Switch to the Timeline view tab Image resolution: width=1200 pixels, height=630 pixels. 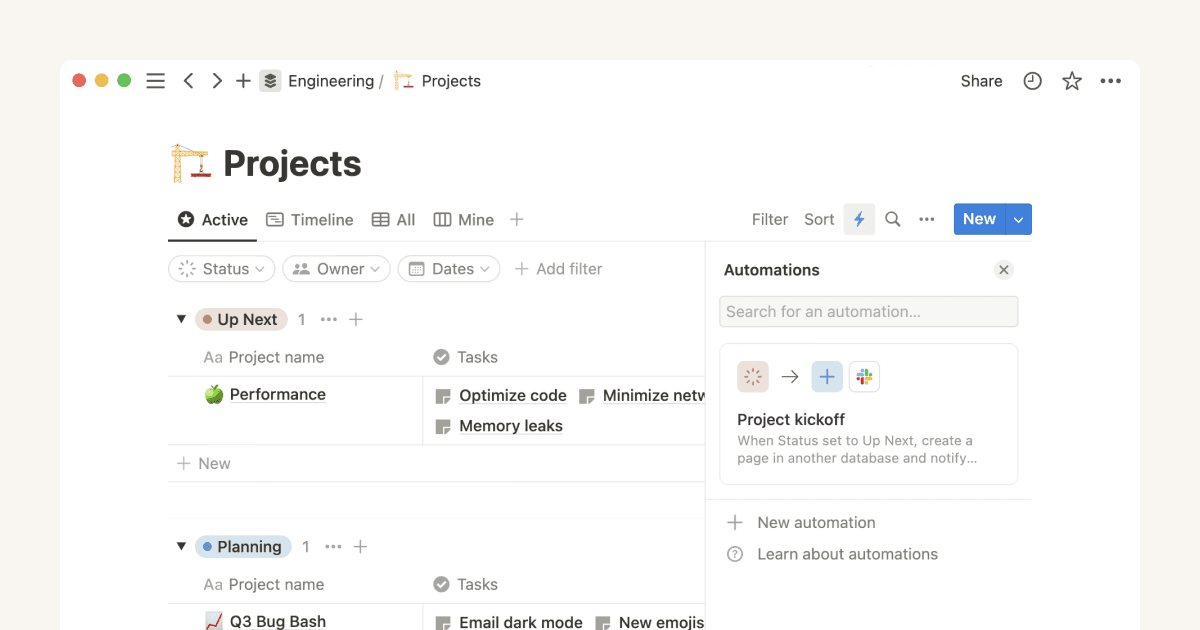[x=310, y=219]
